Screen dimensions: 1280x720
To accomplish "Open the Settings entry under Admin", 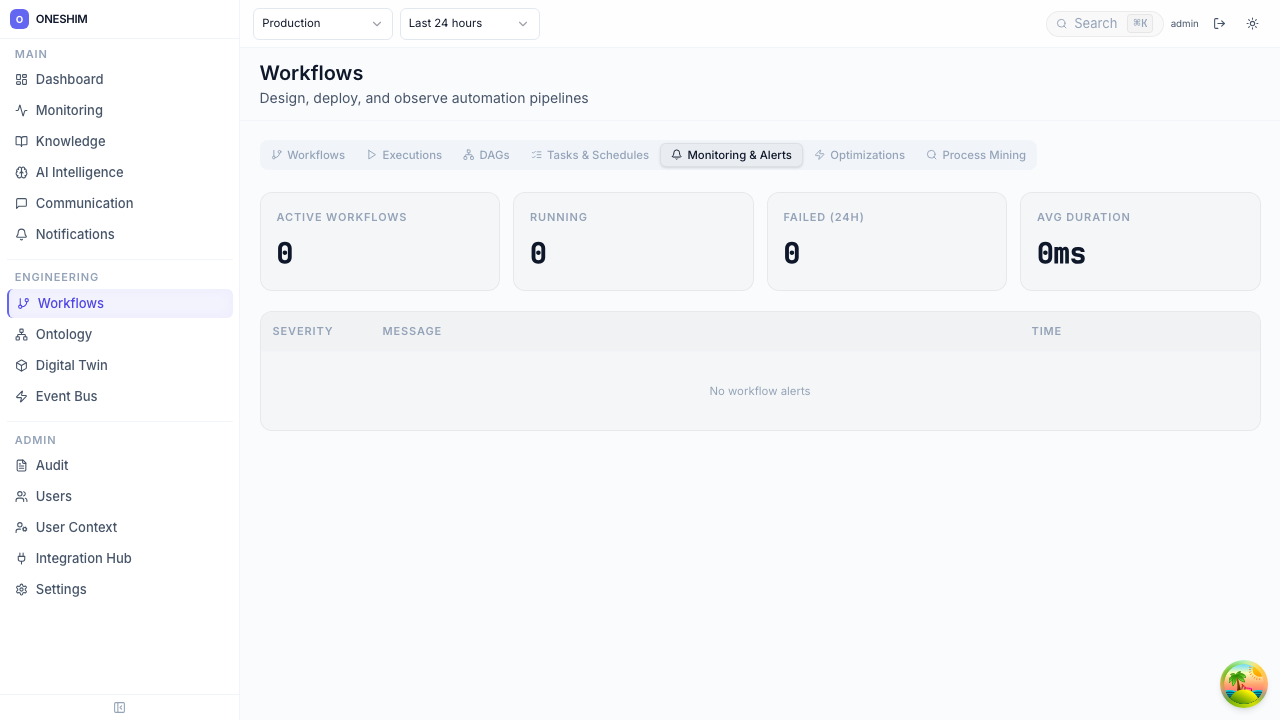I will [x=61, y=589].
